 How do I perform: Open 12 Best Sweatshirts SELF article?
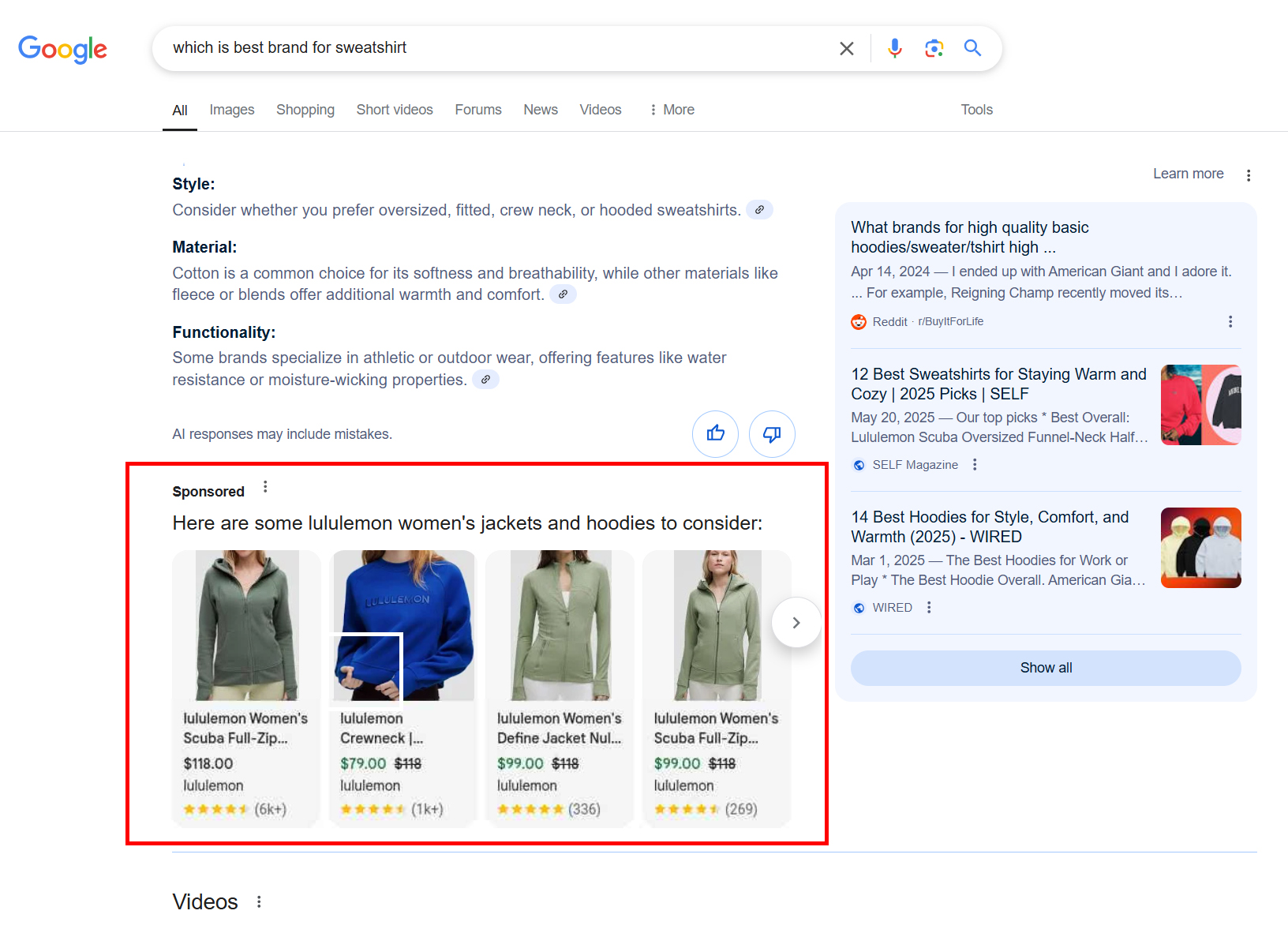coord(998,384)
